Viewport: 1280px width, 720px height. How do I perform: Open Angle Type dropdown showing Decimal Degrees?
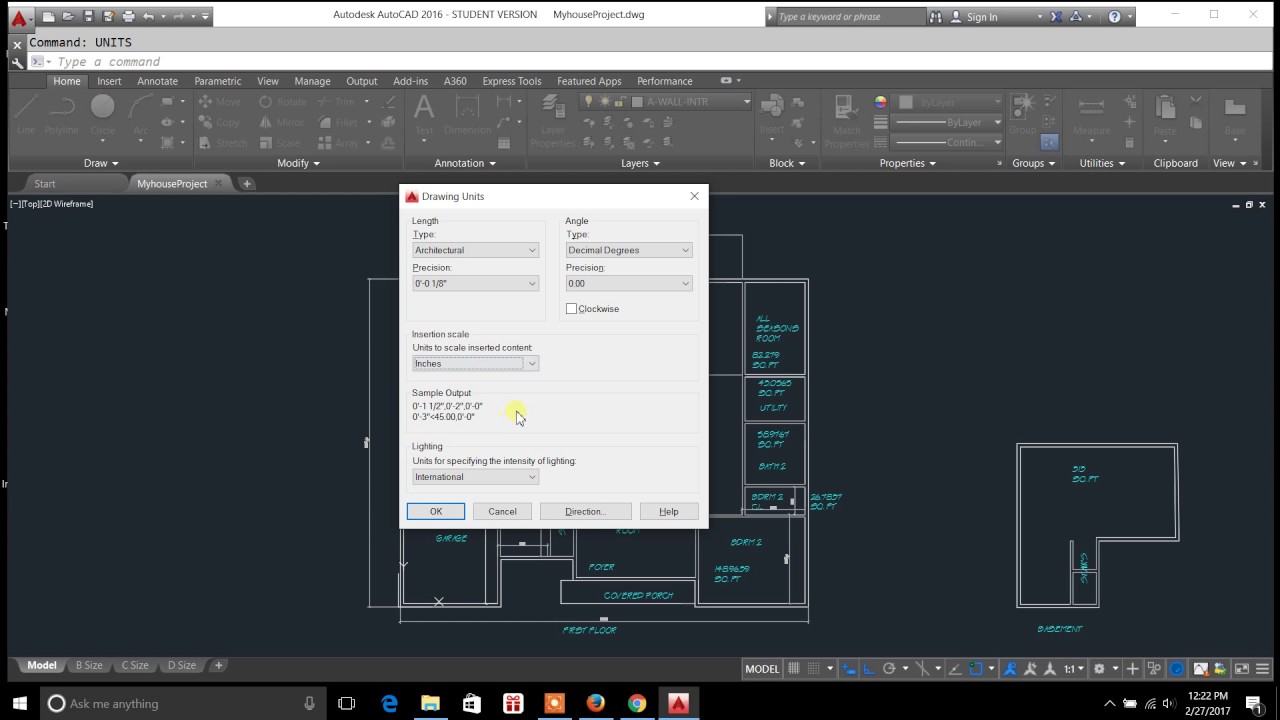point(628,250)
